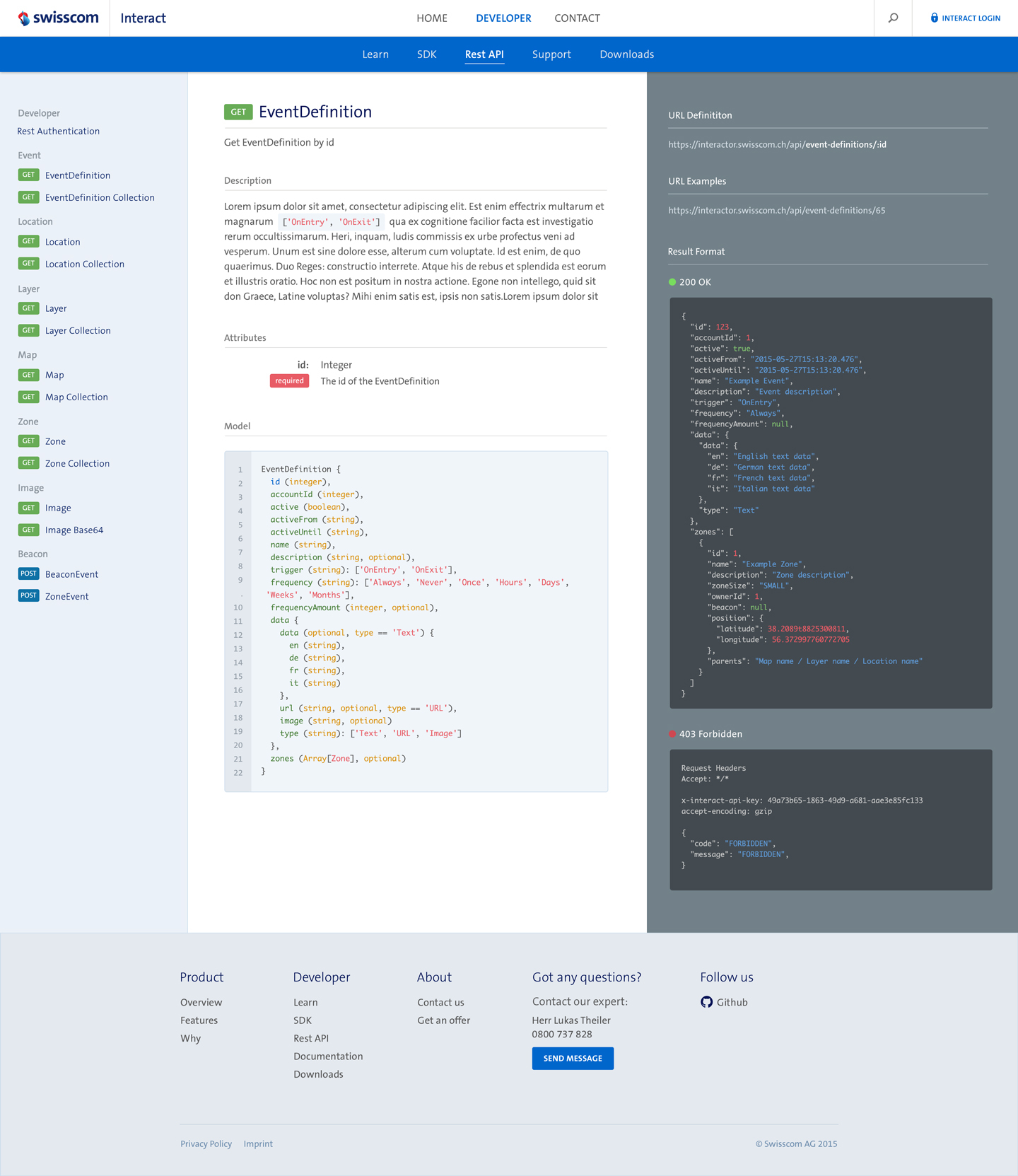Viewport: 1018px width, 1176px height.
Task: Click the lock icon beside Interact Login
Action: (934, 18)
